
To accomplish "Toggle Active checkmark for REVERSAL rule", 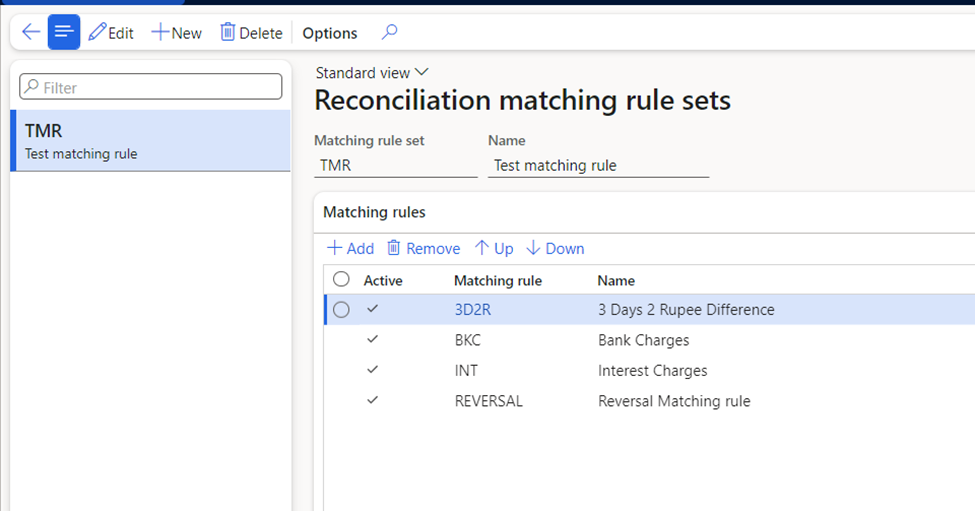I will pyautogui.click(x=372, y=400).
